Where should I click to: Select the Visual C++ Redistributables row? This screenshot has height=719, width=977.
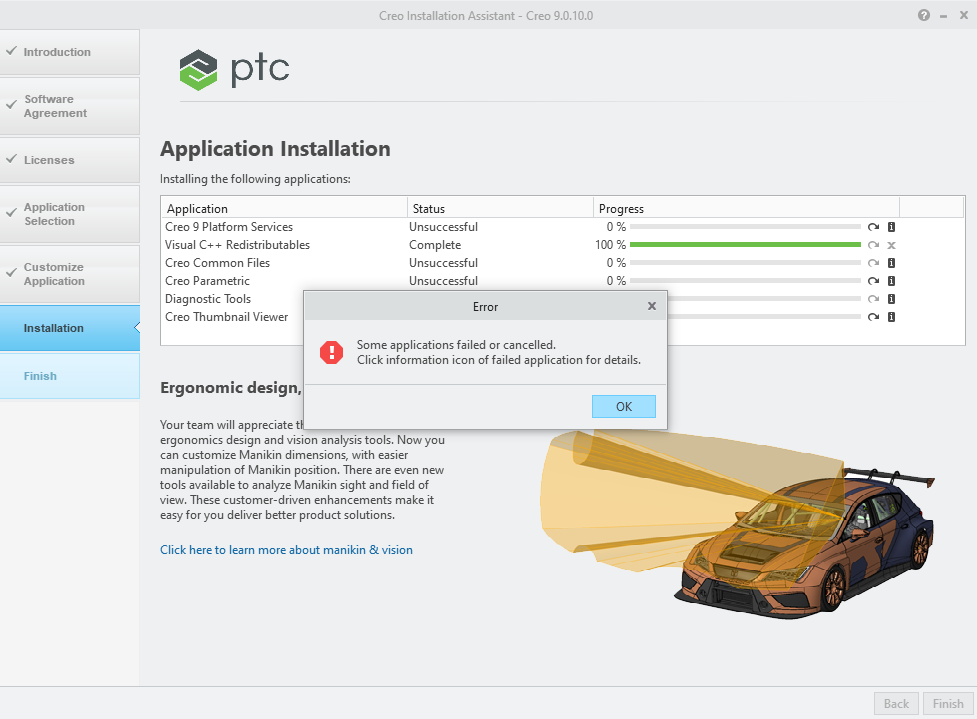click(x=563, y=245)
